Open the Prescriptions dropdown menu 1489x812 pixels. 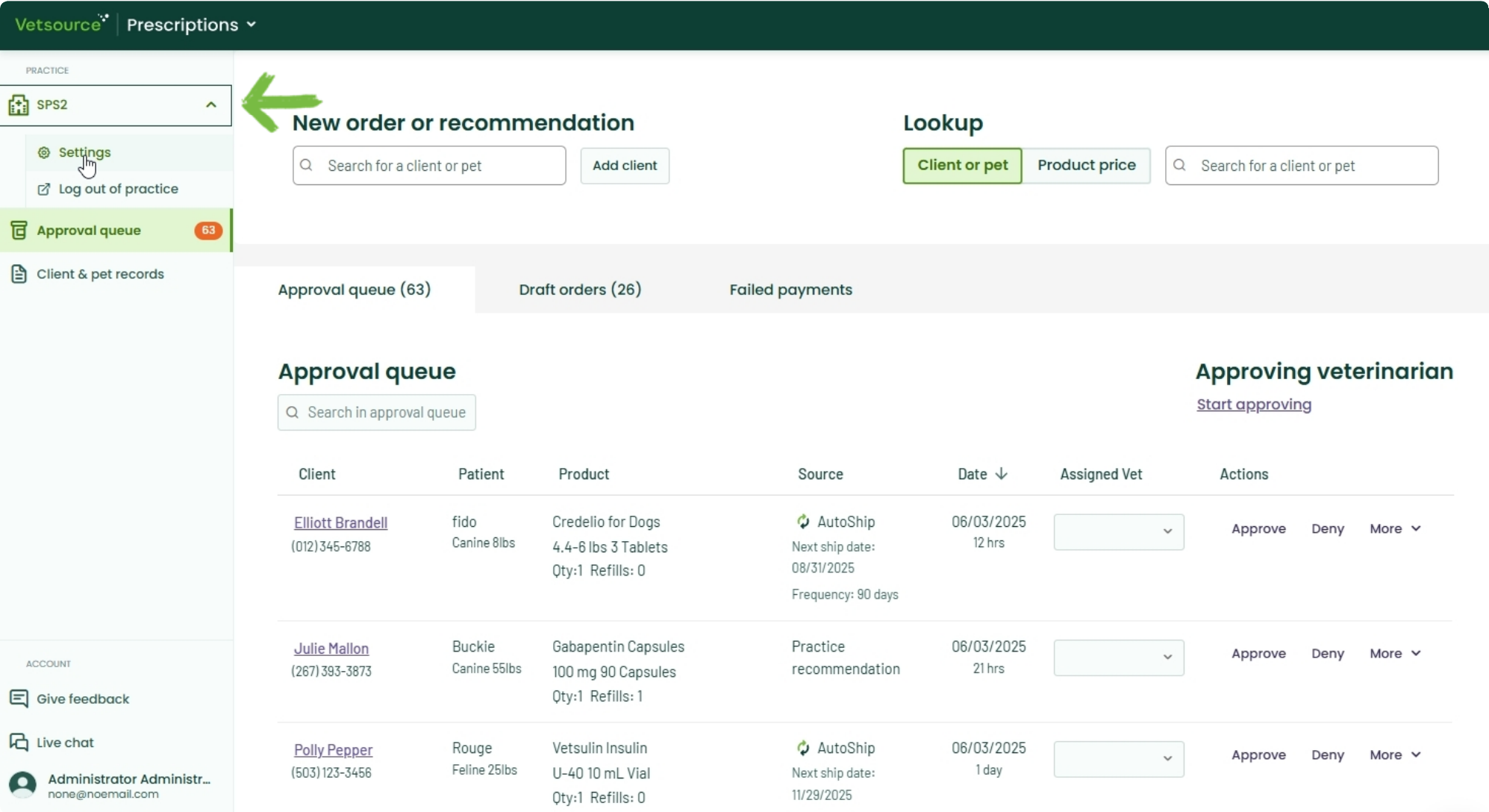click(x=191, y=25)
